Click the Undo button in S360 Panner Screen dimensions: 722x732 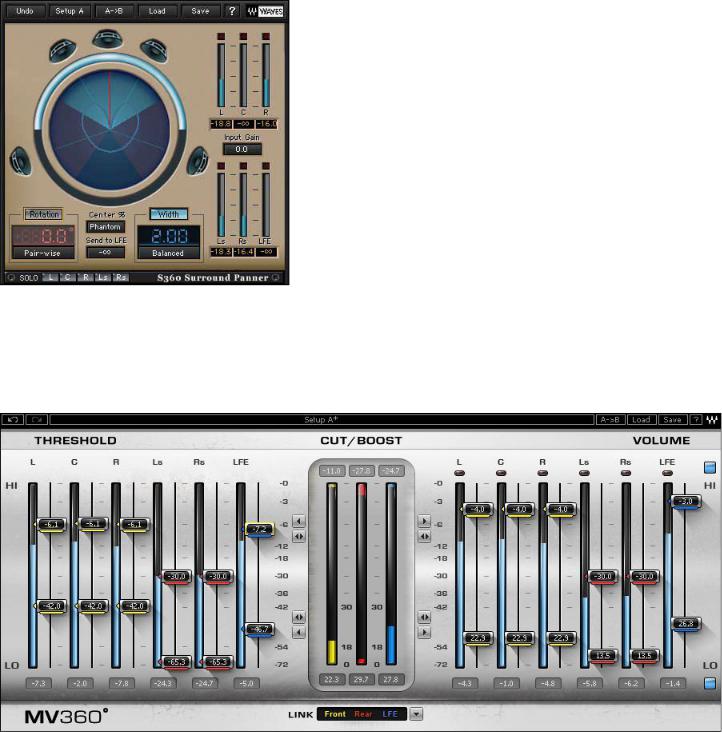pyautogui.click(x=25, y=11)
